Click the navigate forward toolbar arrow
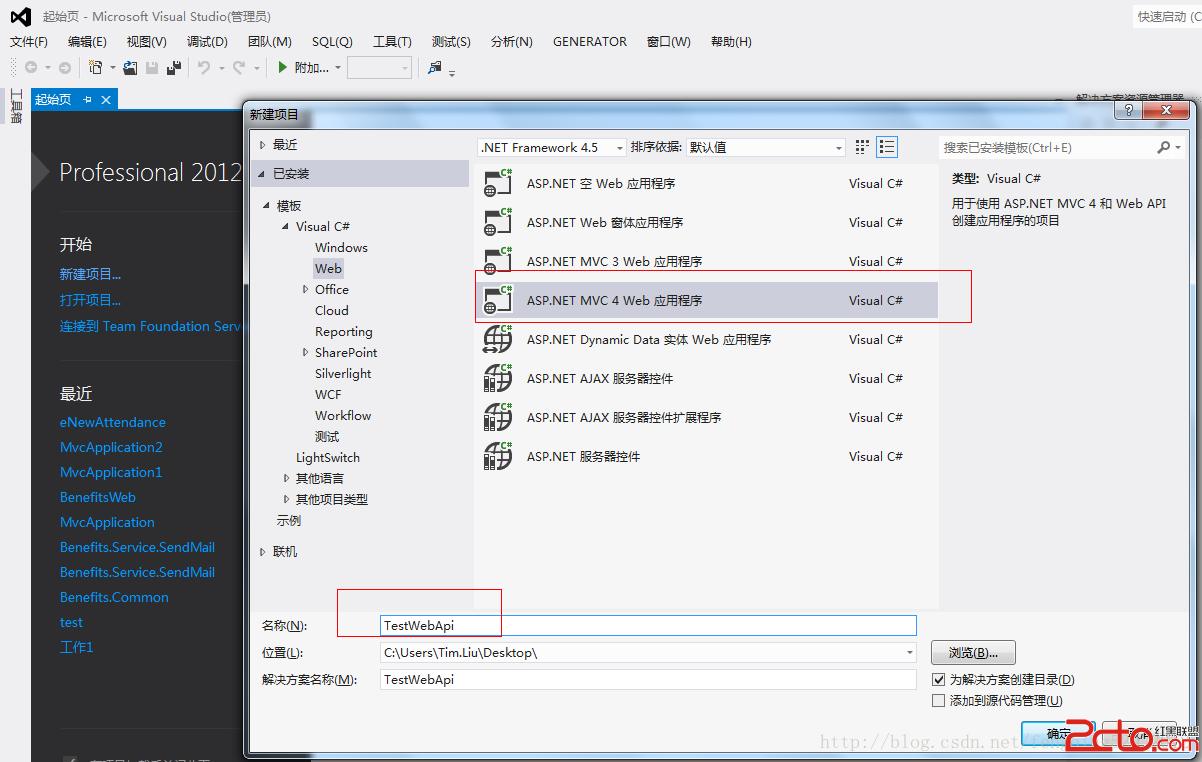The height and width of the screenshot is (762, 1202). click(65, 68)
